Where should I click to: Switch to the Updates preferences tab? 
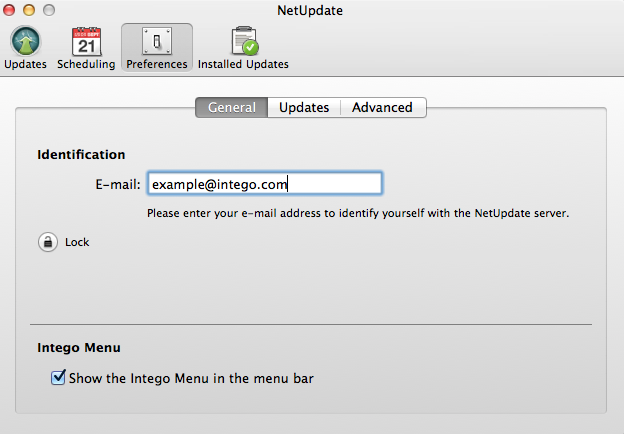click(304, 107)
